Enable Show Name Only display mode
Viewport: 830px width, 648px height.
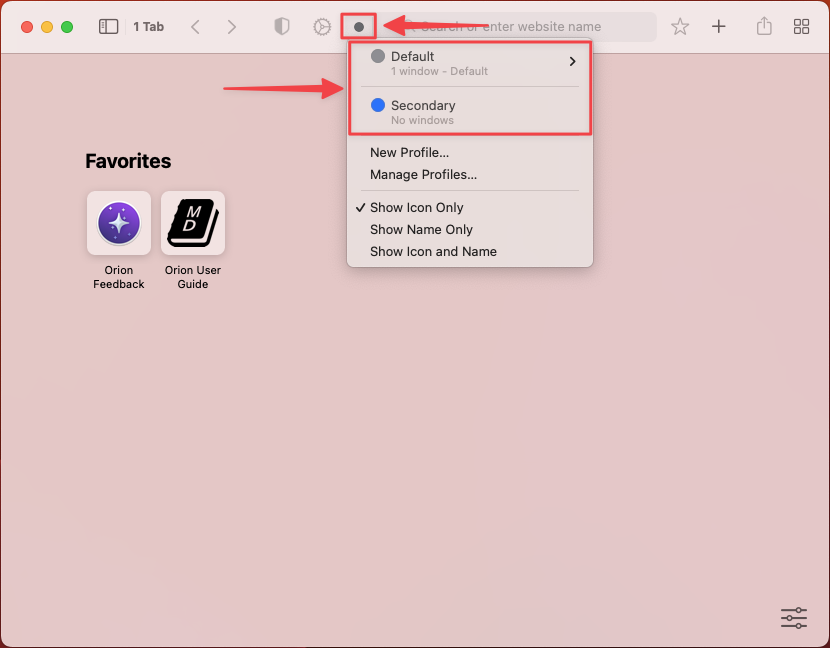pyautogui.click(x=421, y=229)
